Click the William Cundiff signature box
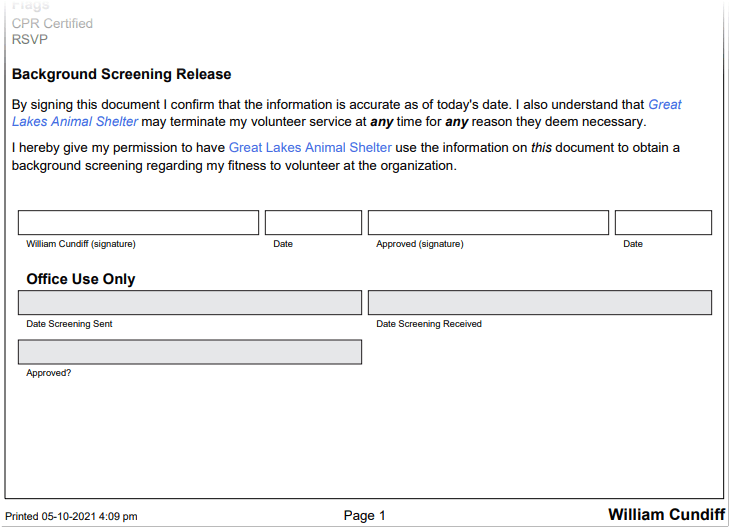The height and width of the screenshot is (529, 731). tap(138, 222)
